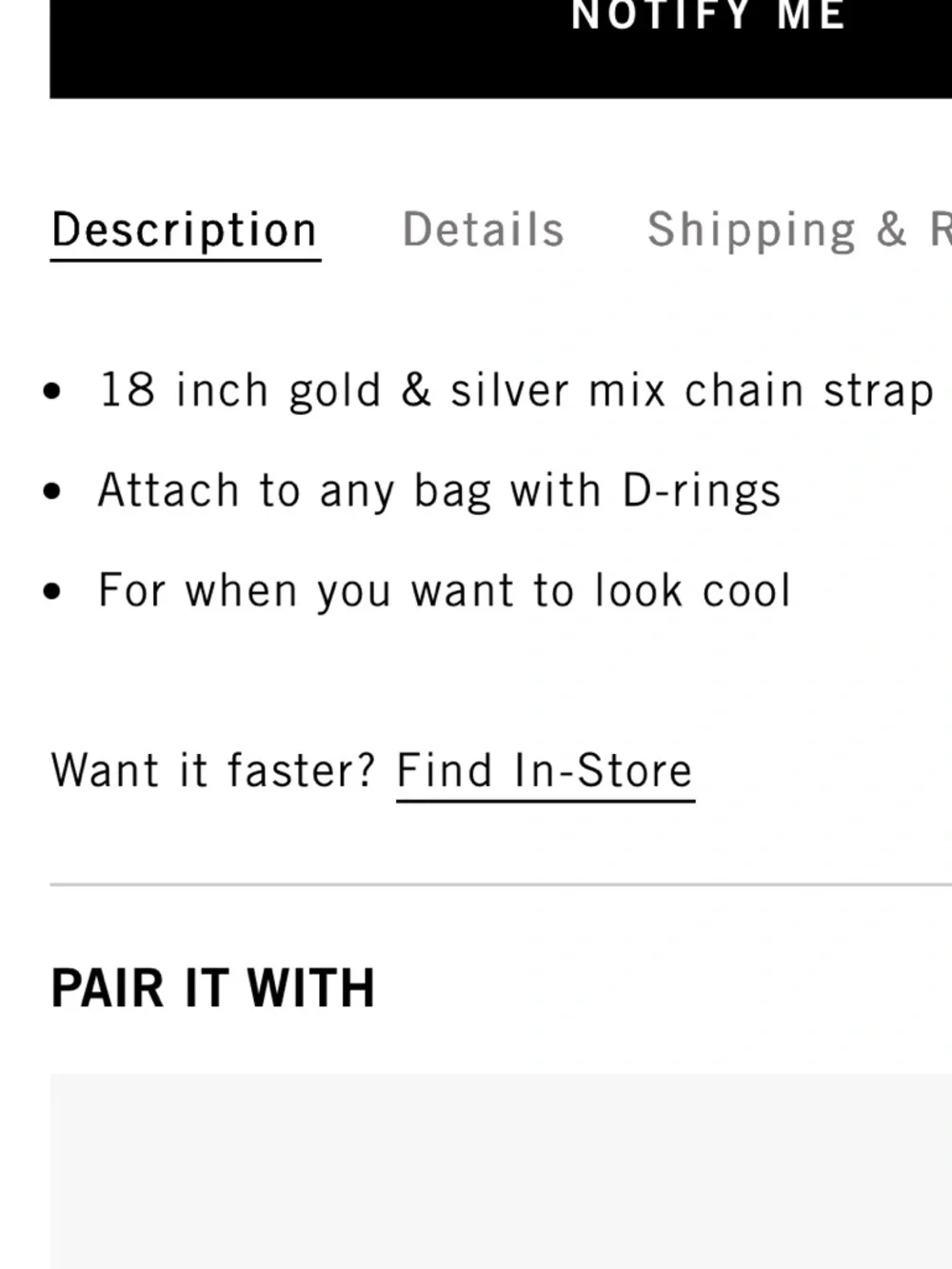The width and height of the screenshot is (952, 1269).
Task: Click the bullet dot before 'For when'
Action: (x=53, y=592)
